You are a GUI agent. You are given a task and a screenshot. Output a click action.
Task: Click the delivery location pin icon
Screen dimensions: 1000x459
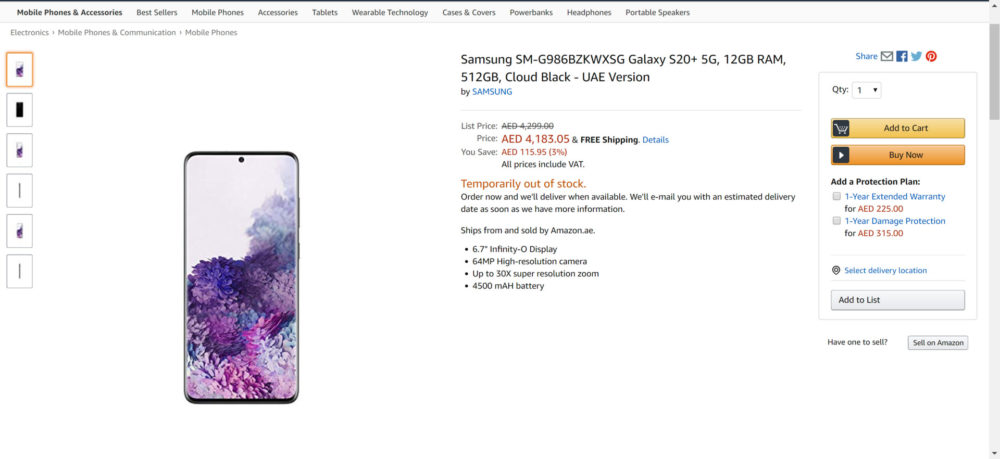[836, 270]
